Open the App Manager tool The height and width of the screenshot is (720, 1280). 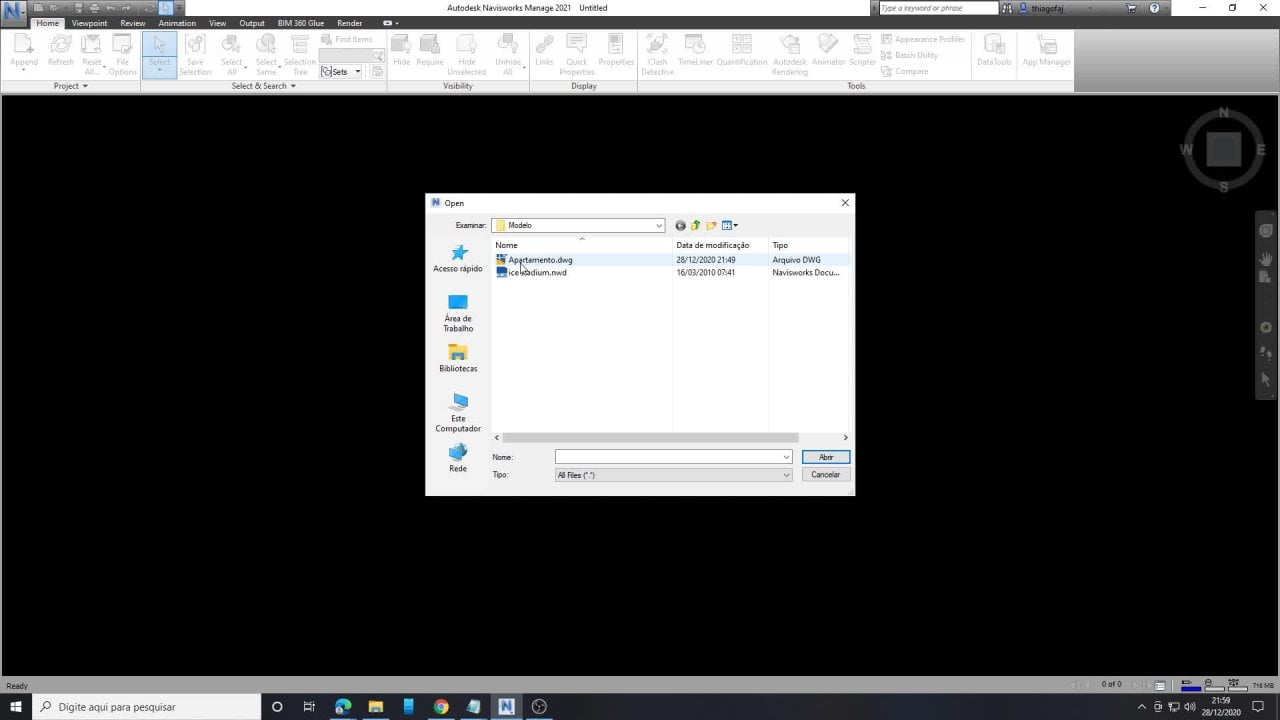1046,50
